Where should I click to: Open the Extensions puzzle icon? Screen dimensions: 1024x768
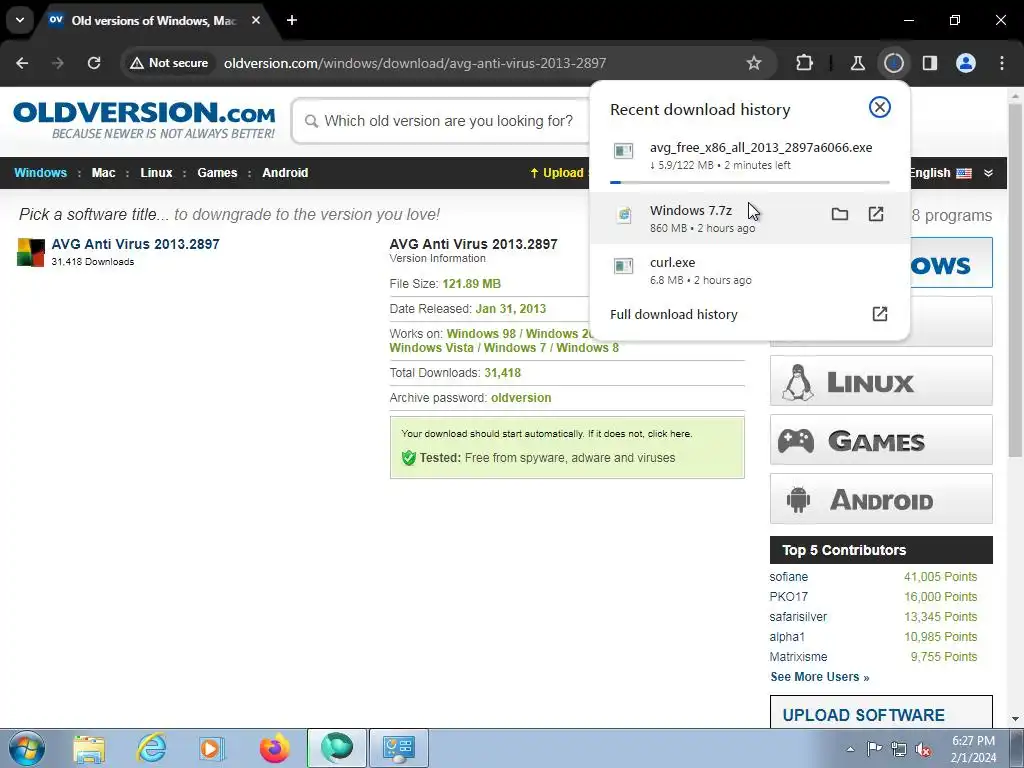[805, 63]
